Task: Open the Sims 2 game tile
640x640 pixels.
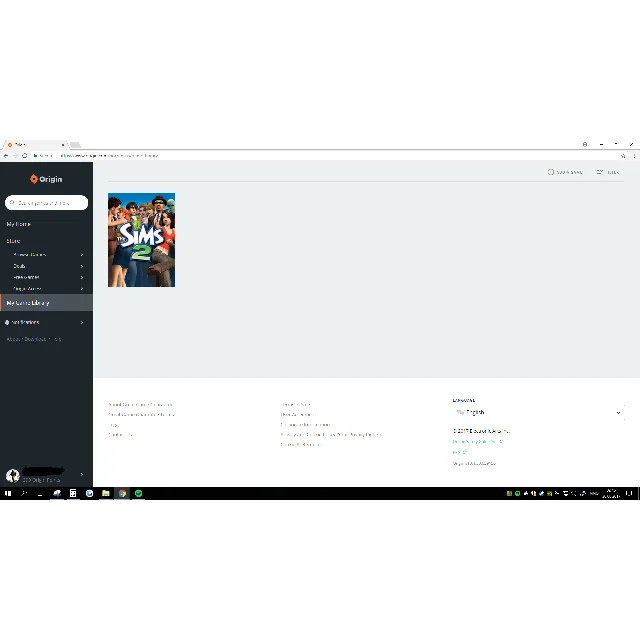Action: click(141, 240)
